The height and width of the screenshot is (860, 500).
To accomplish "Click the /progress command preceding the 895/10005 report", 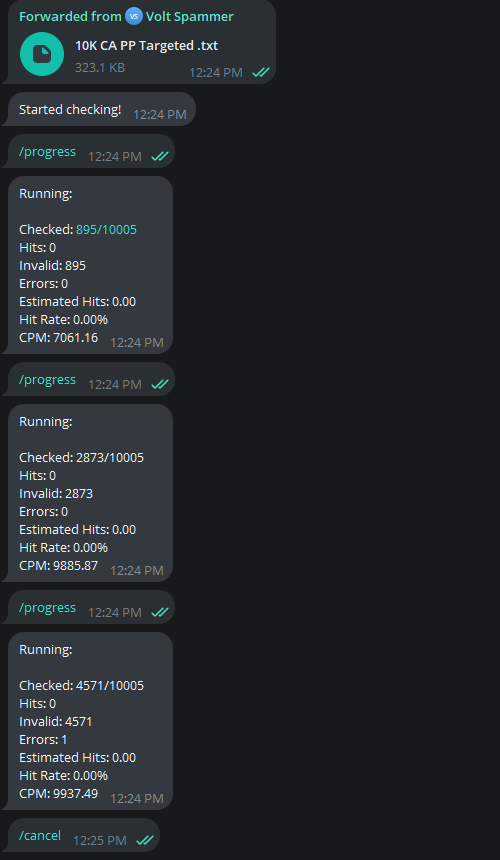I will (x=48, y=152).
